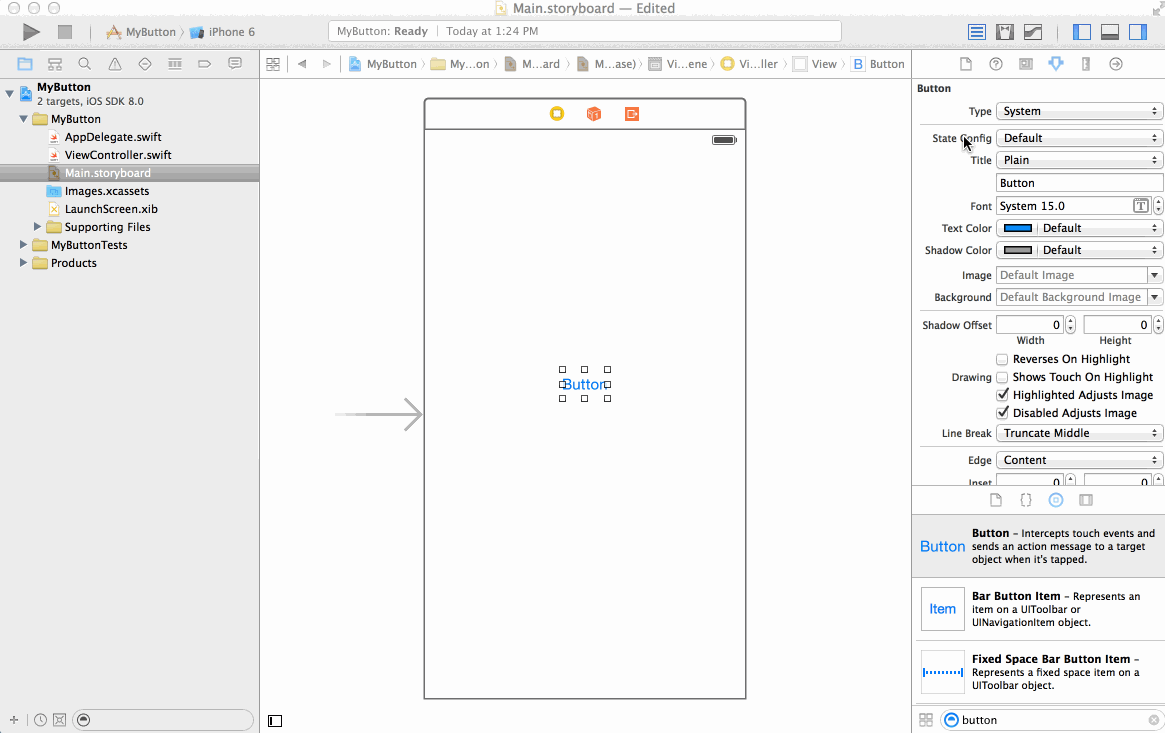1165x733 pixels.
Task: Switch to Assistant editor
Action: tap(1005, 32)
